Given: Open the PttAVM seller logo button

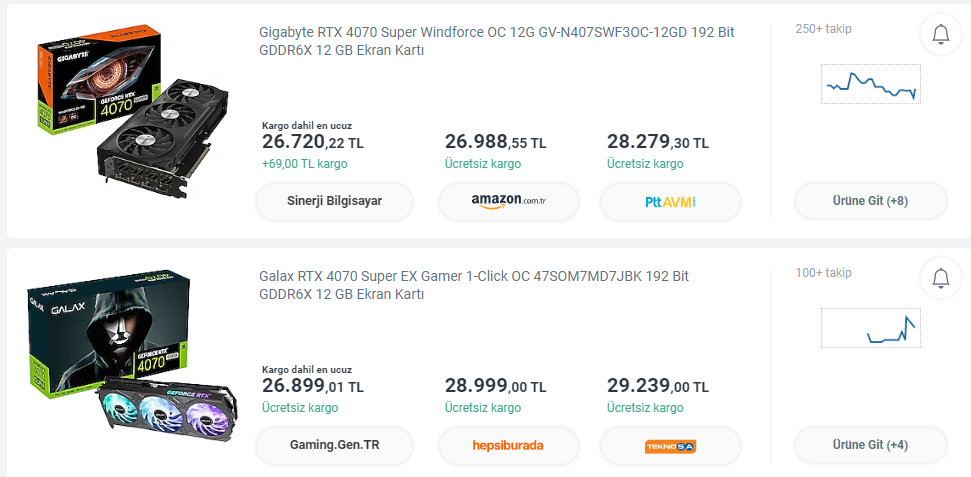Looking at the screenshot, I should (x=671, y=201).
